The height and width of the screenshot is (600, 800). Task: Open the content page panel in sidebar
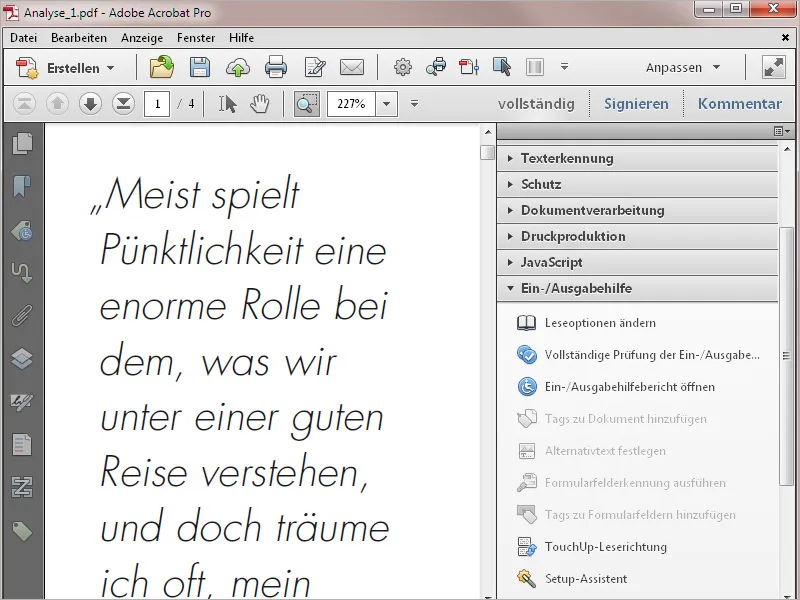pos(22,444)
